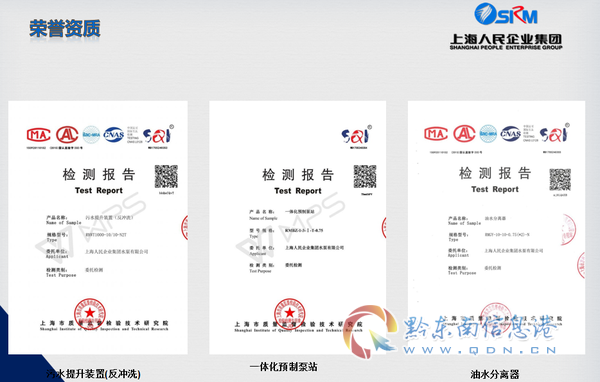Click the ilac-MRA logo on right certificate

[488, 134]
